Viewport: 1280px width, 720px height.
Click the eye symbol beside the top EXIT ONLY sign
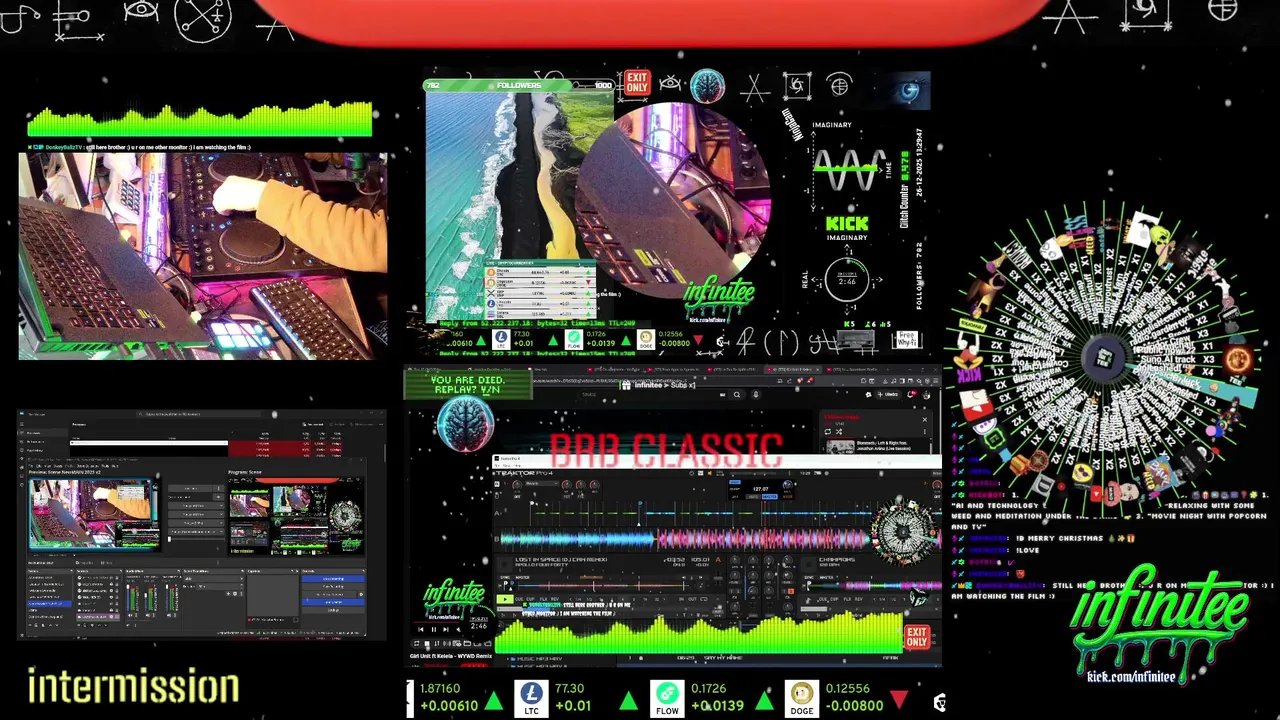pyautogui.click(x=671, y=84)
